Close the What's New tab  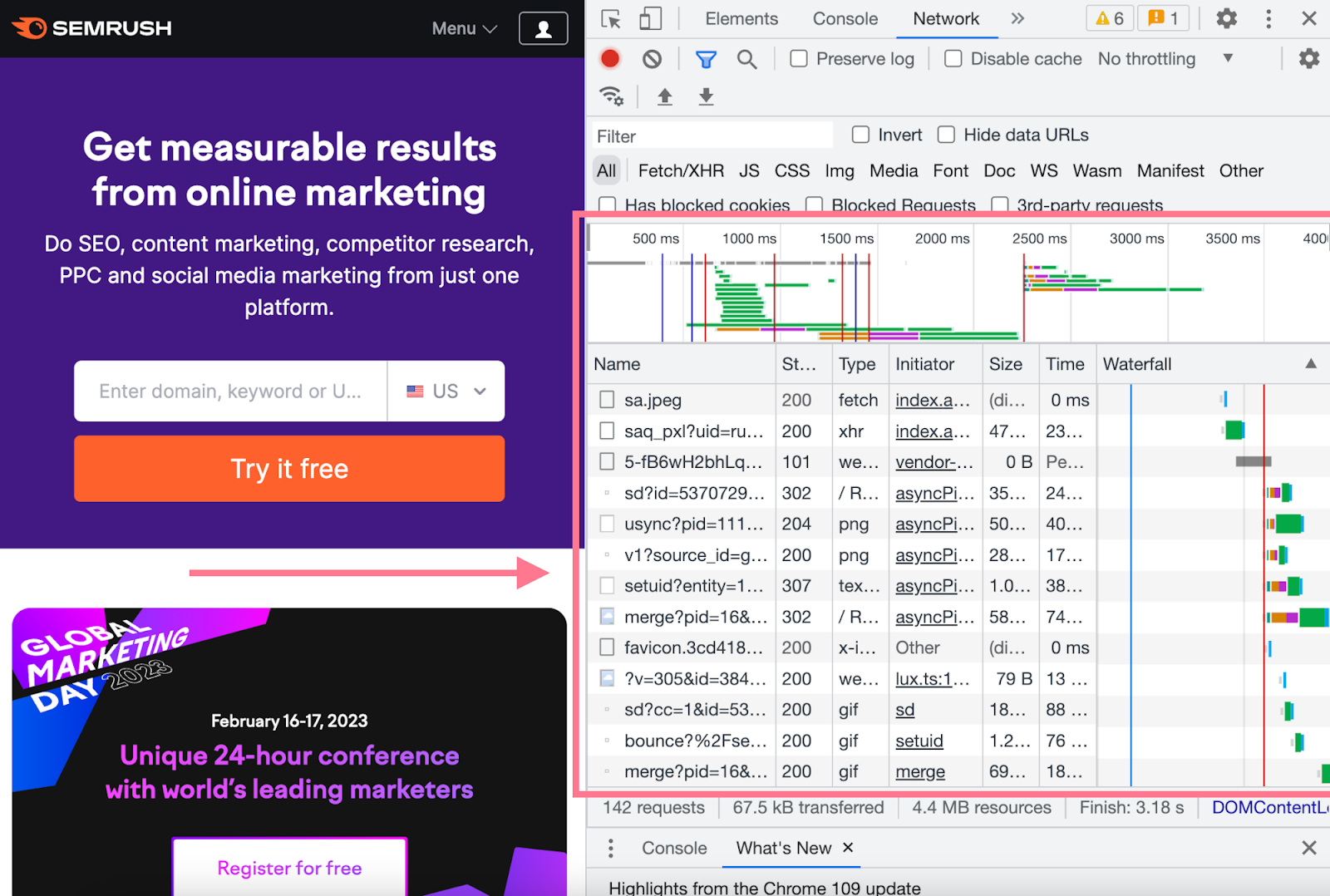(x=848, y=847)
